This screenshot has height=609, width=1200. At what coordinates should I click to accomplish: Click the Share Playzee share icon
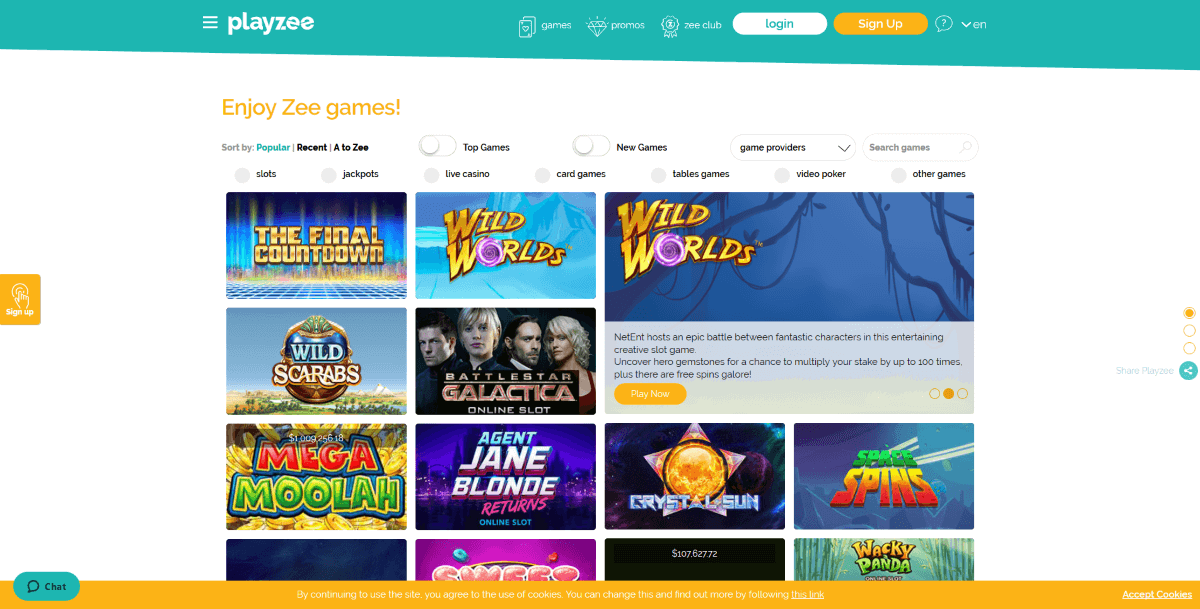click(x=1188, y=371)
